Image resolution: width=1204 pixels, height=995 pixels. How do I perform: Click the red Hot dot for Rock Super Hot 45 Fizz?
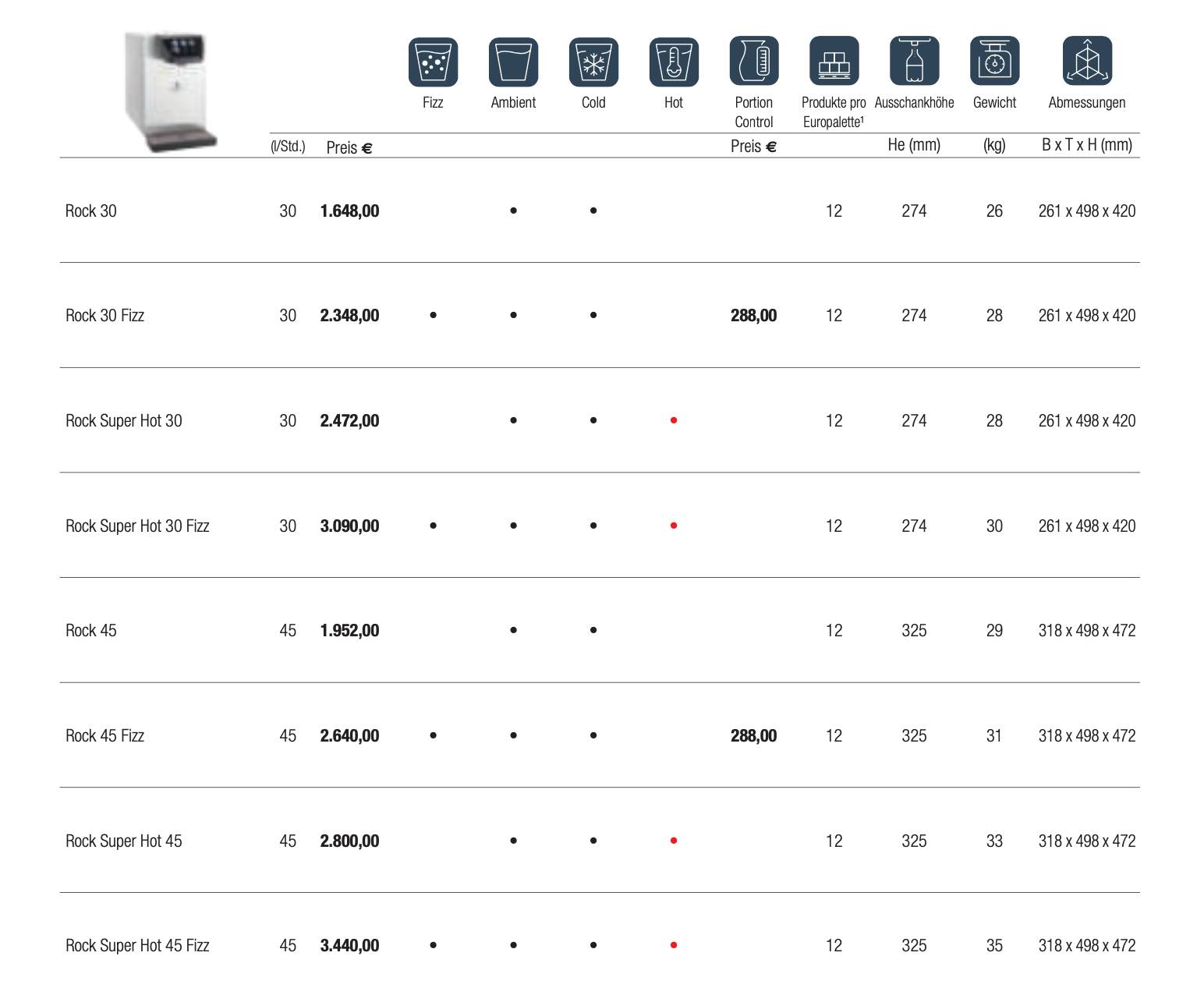[x=674, y=945]
